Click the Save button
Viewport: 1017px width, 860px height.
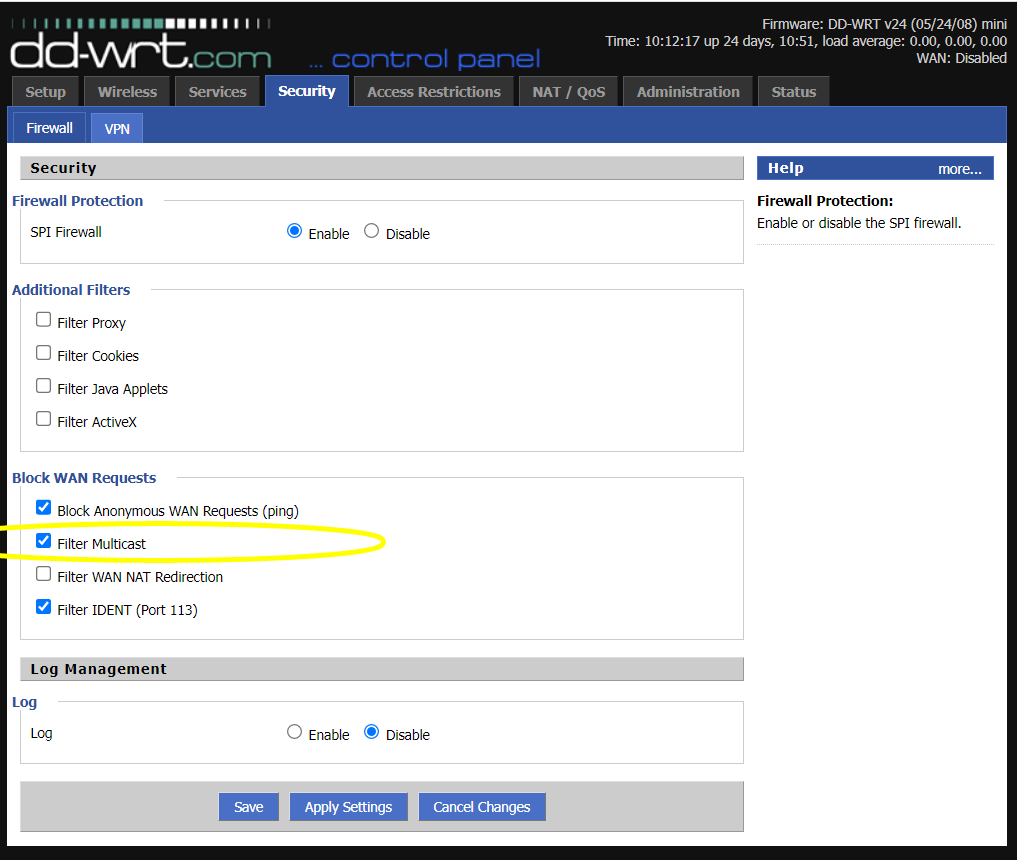(x=248, y=807)
